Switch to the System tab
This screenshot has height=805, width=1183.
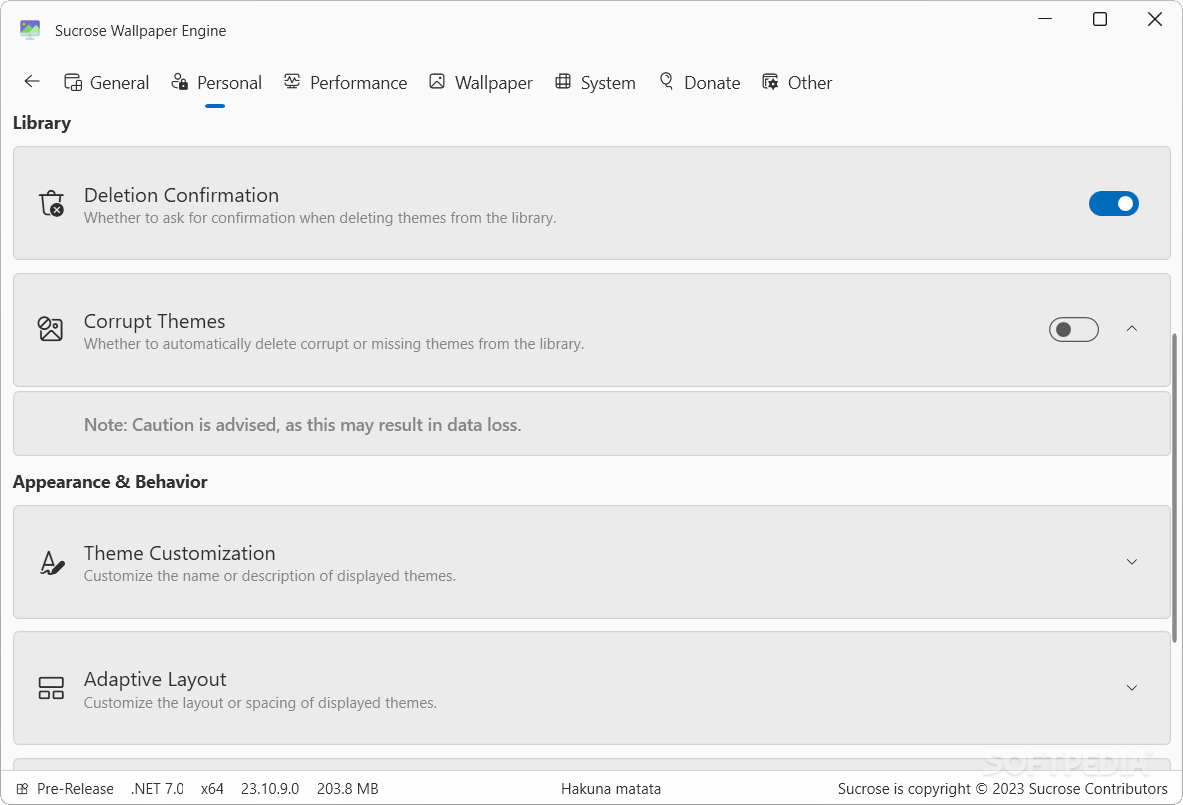tap(595, 83)
